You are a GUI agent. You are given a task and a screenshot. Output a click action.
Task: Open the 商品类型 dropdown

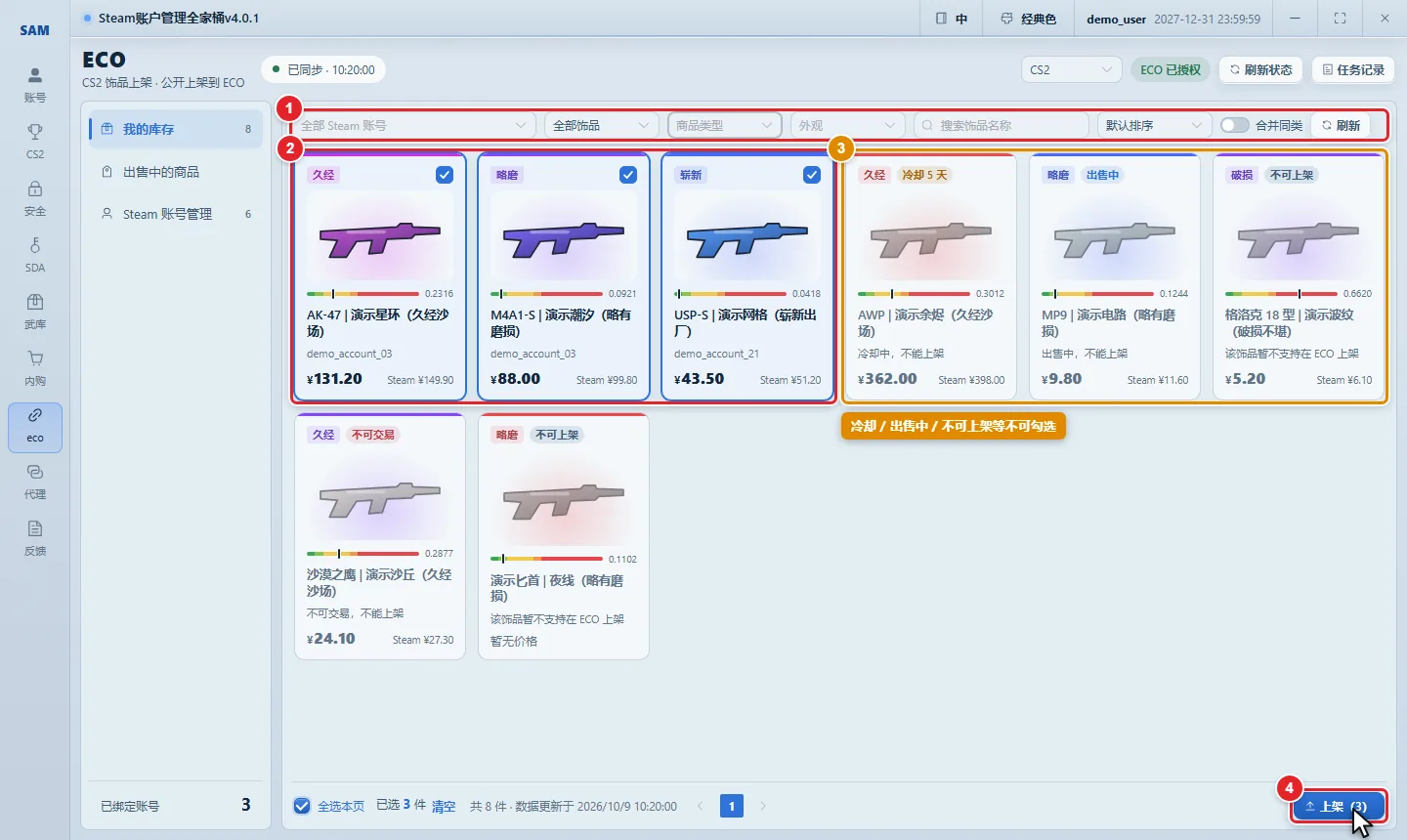724,125
